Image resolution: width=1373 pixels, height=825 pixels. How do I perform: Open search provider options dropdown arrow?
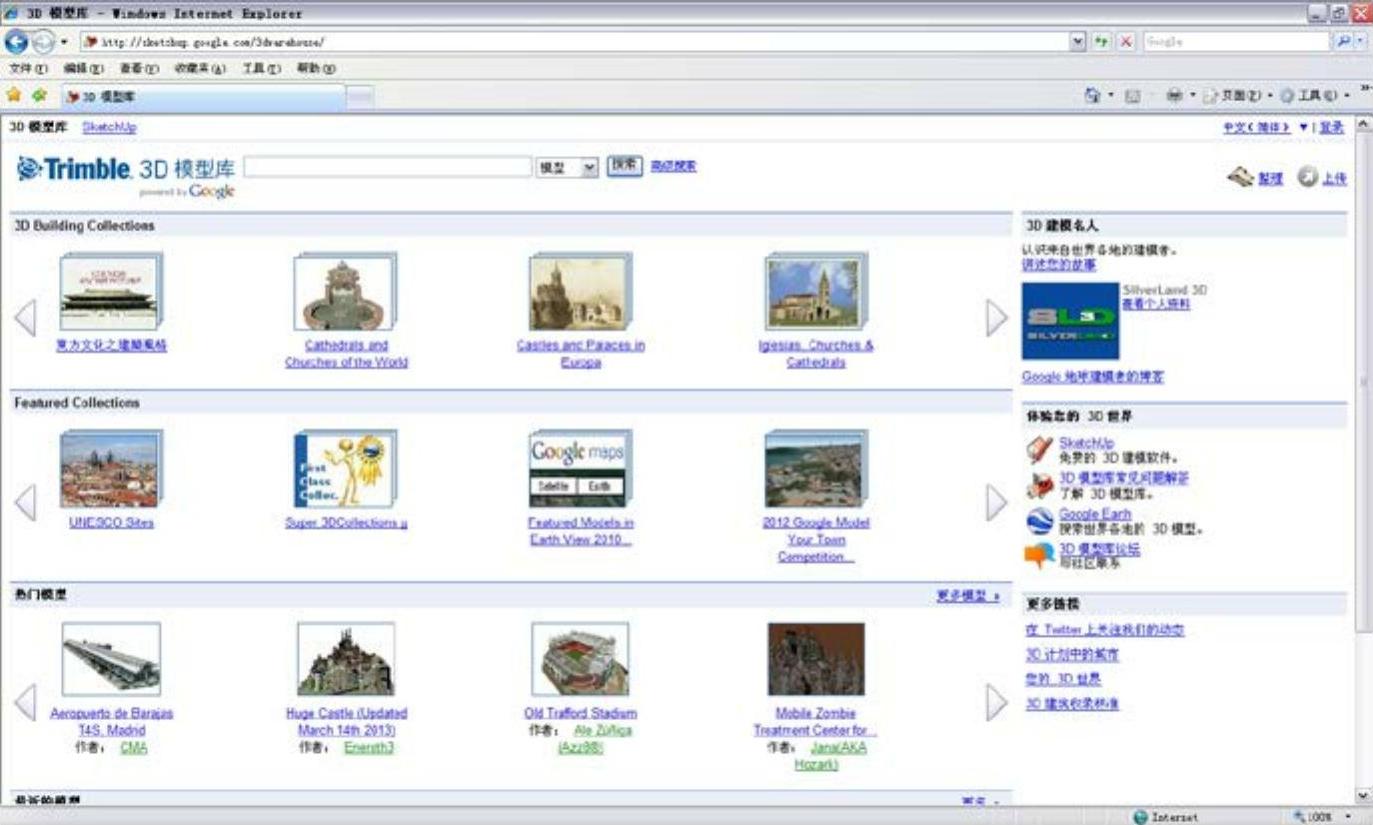pyautogui.click(x=1360, y=42)
